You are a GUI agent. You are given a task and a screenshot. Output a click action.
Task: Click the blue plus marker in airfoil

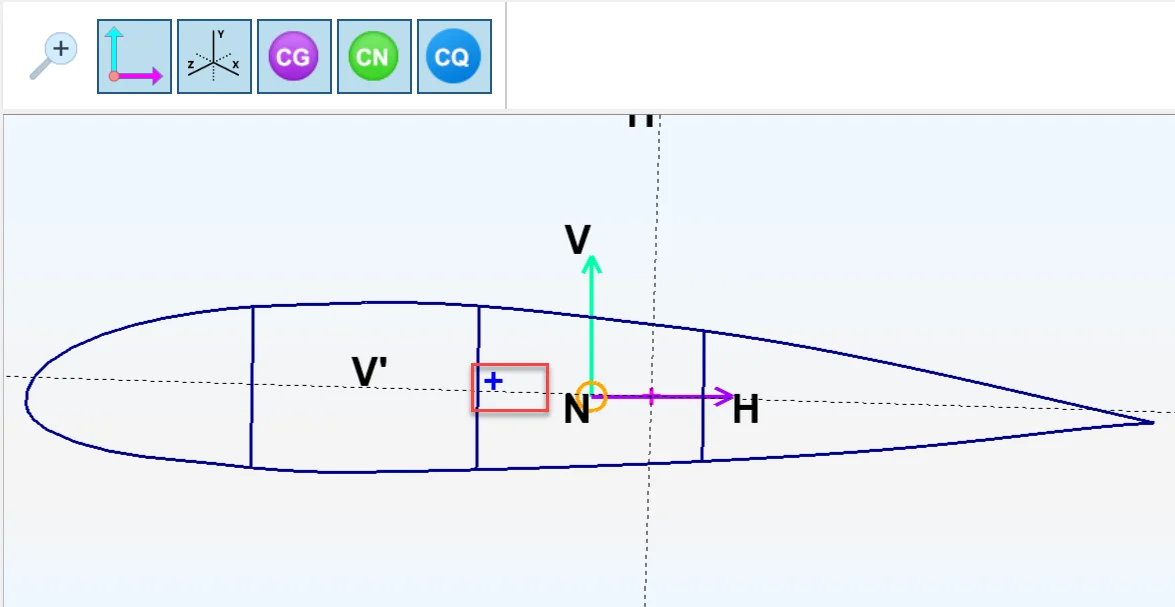click(x=493, y=381)
